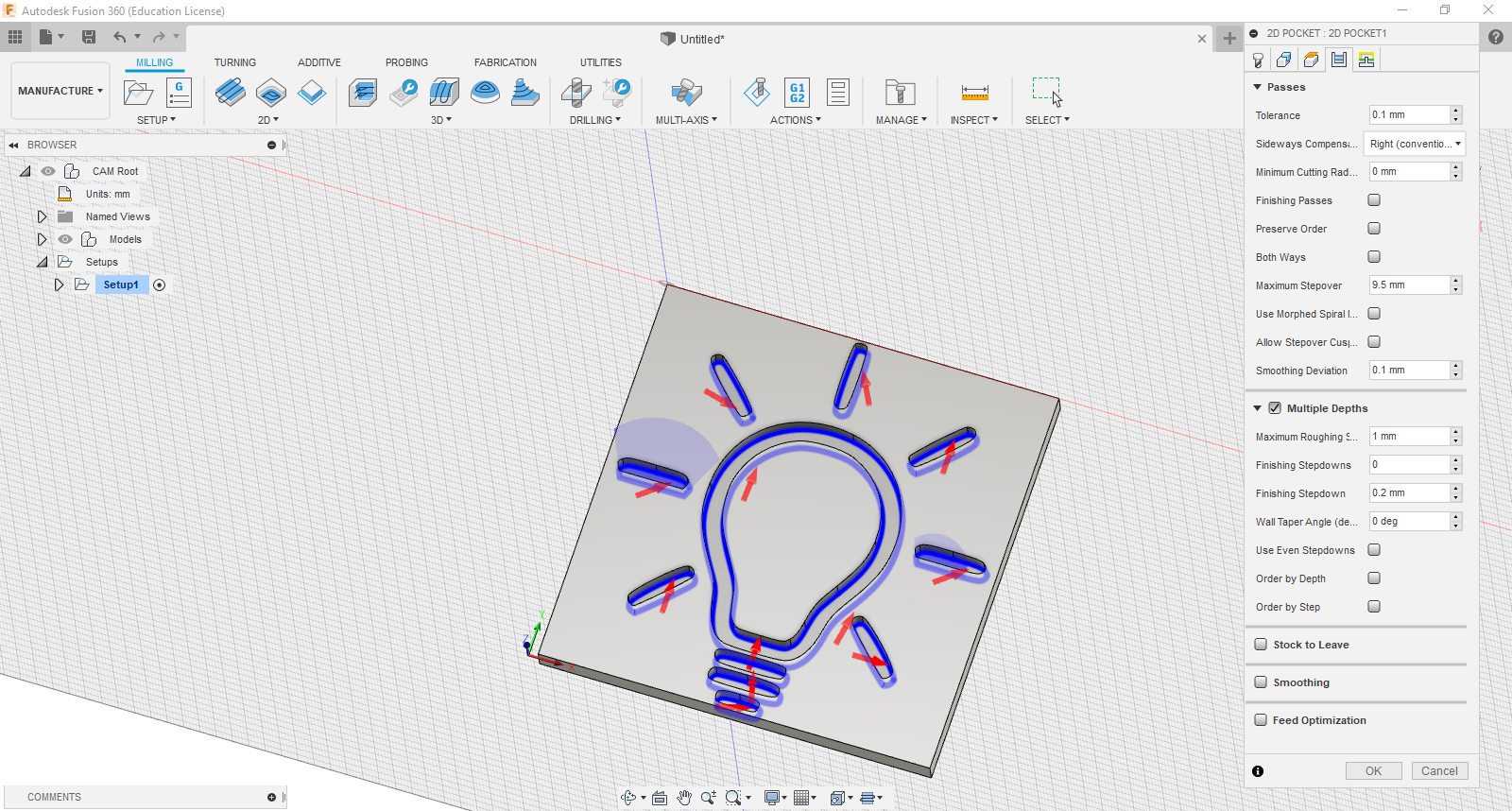Click the help question mark icon
Image resolution: width=1512 pixels, height=811 pixels.
click(x=1495, y=37)
